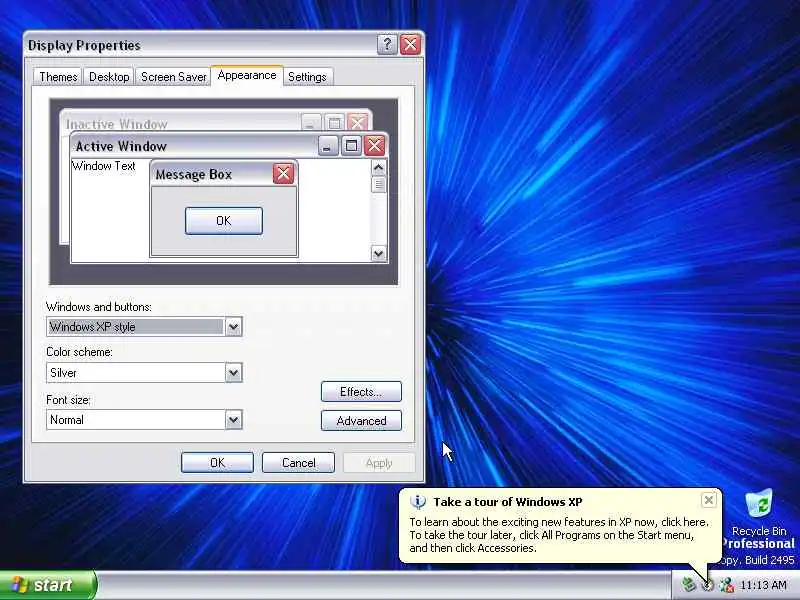Click the grayed-out Apply button
The image size is (800, 600).
(x=379, y=463)
